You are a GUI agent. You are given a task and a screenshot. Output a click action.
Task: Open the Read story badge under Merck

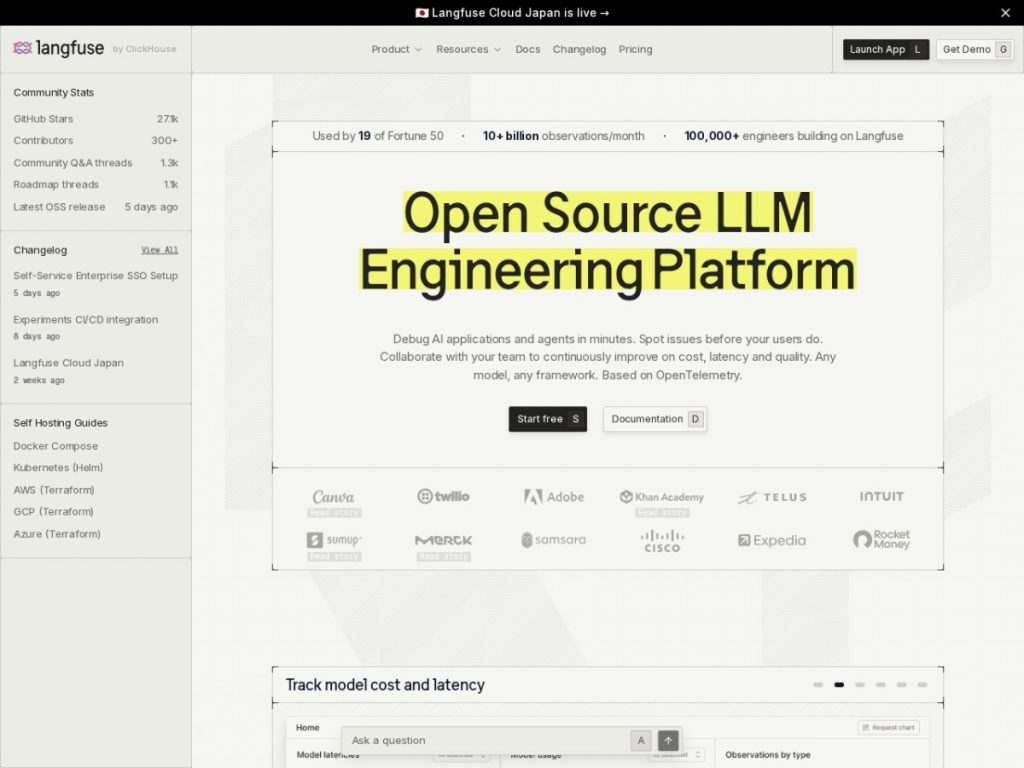coord(443,556)
